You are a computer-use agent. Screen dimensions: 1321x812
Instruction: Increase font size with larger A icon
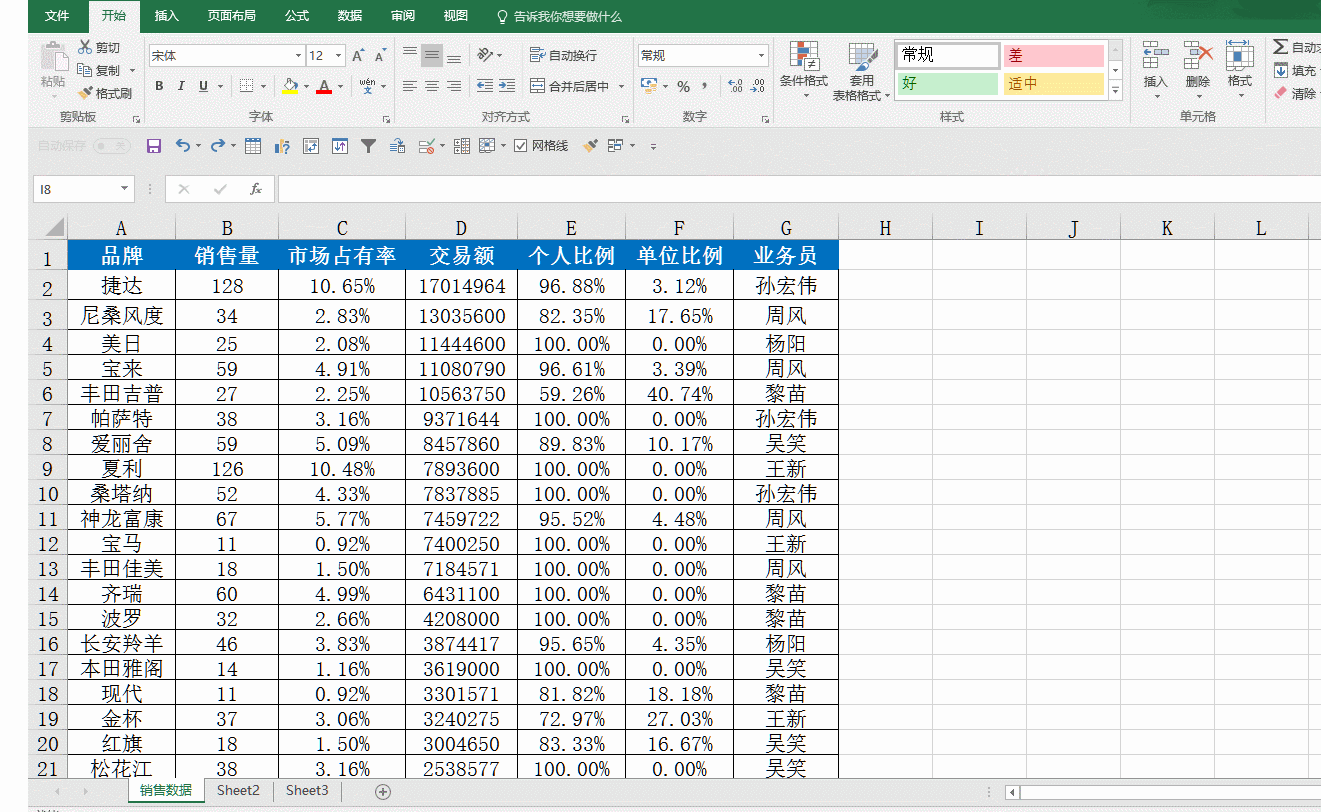[358, 56]
